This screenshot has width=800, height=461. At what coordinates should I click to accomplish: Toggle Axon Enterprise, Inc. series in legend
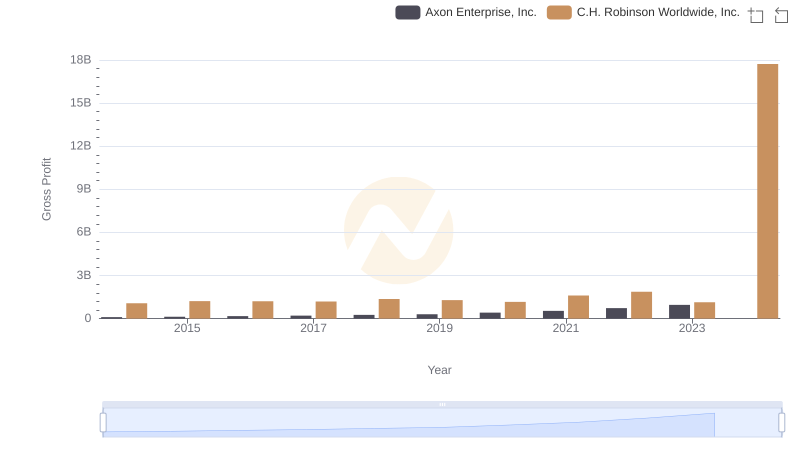[x=466, y=12]
